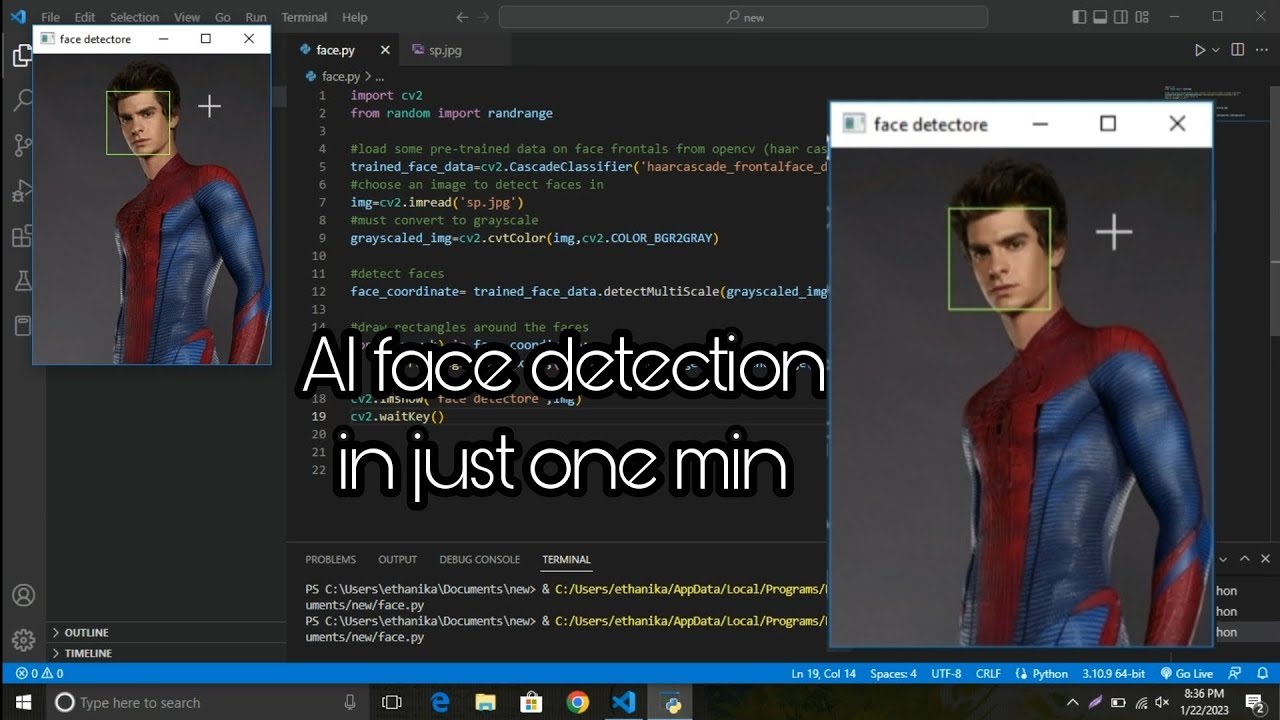Open the File menu

click(x=50, y=17)
